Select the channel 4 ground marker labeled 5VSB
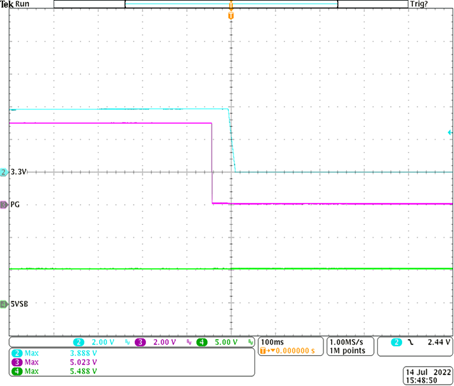454x386 pixels. tap(4, 304)
